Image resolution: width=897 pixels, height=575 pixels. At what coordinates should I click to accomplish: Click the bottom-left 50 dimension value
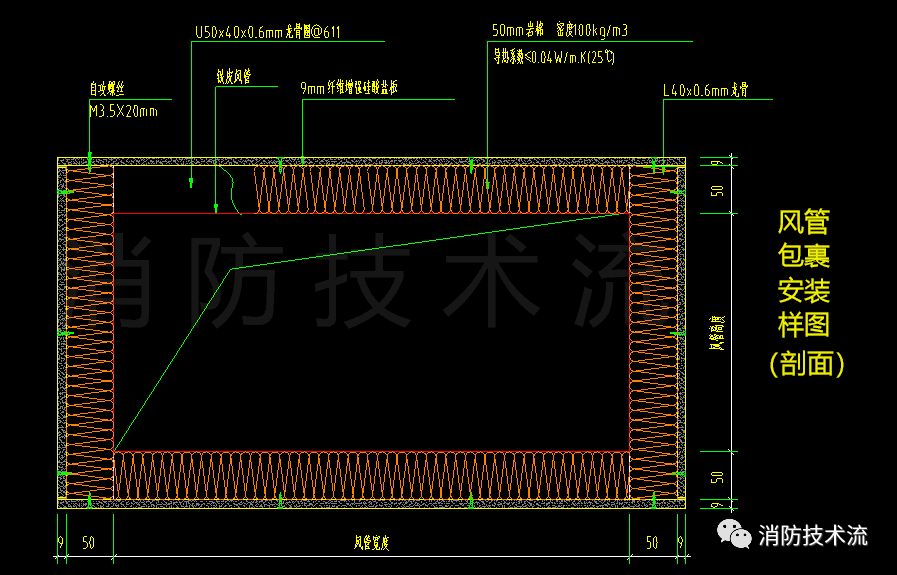[x=88, y=543]
